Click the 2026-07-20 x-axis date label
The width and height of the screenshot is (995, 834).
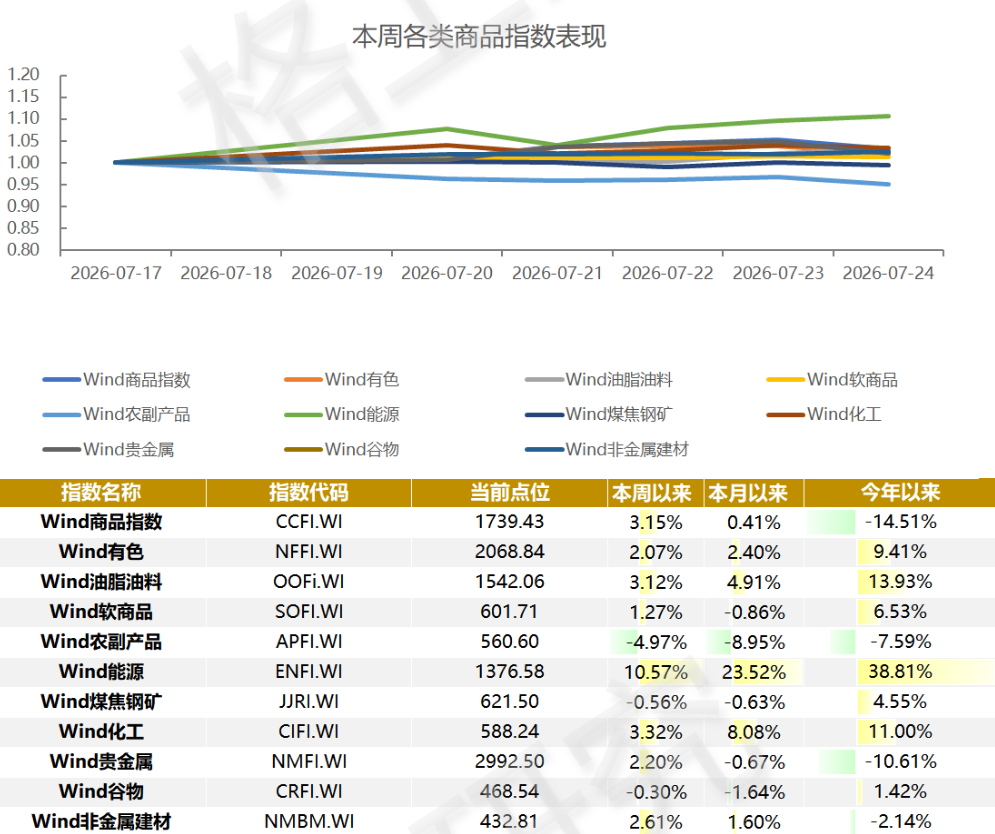(x=447, y=273)
